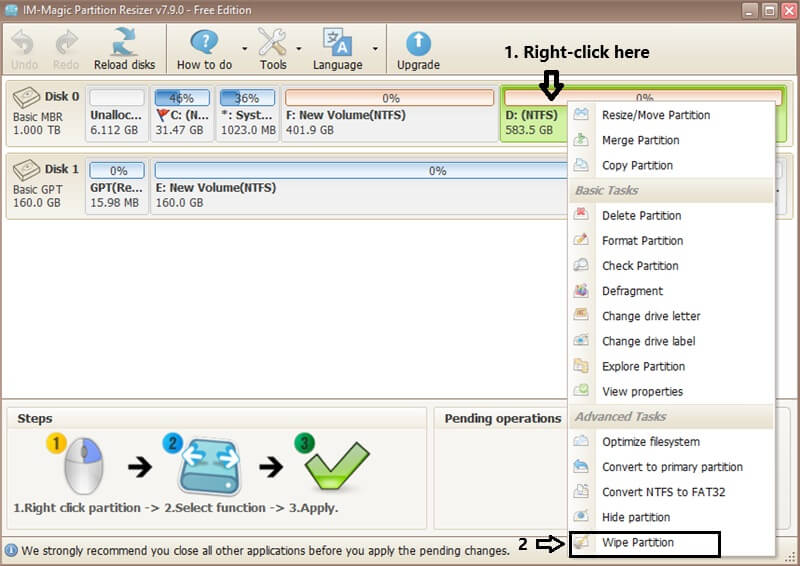Choose Resize/Move Partition from context menu
Image resolution: width=800 pixels, height=566 pixels.
point(671,115)
